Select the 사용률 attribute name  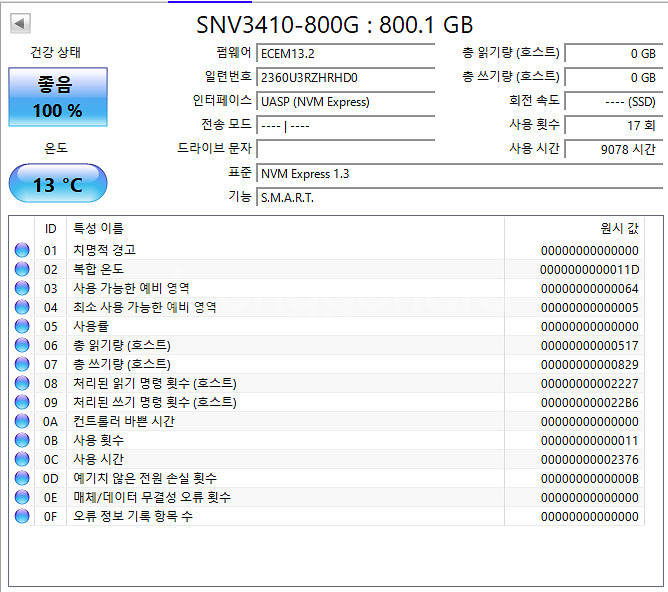click(x=91, y=326)
